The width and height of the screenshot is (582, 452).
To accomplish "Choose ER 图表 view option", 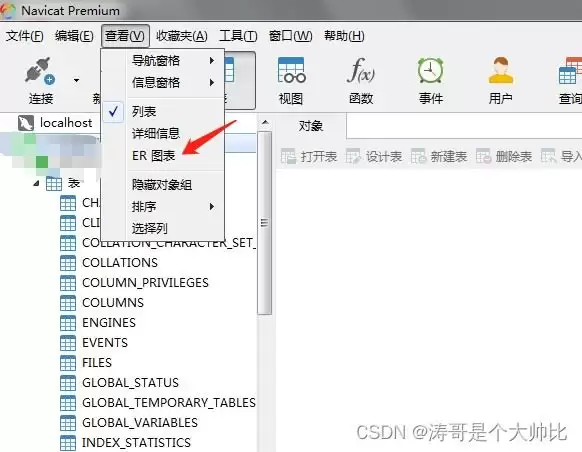I will pos(163,155).
